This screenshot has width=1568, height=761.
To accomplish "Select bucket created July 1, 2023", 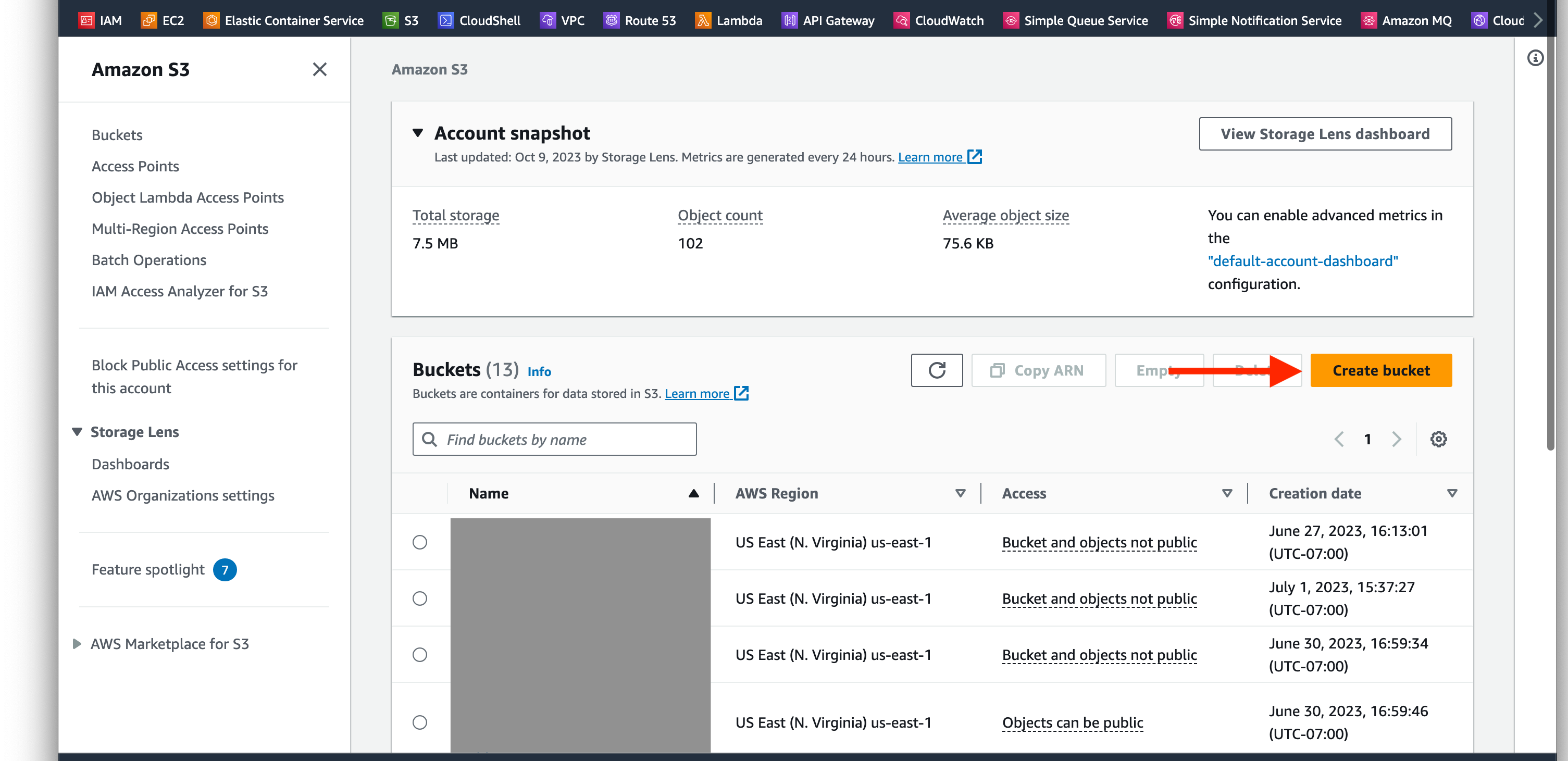I will click(419, 598).
